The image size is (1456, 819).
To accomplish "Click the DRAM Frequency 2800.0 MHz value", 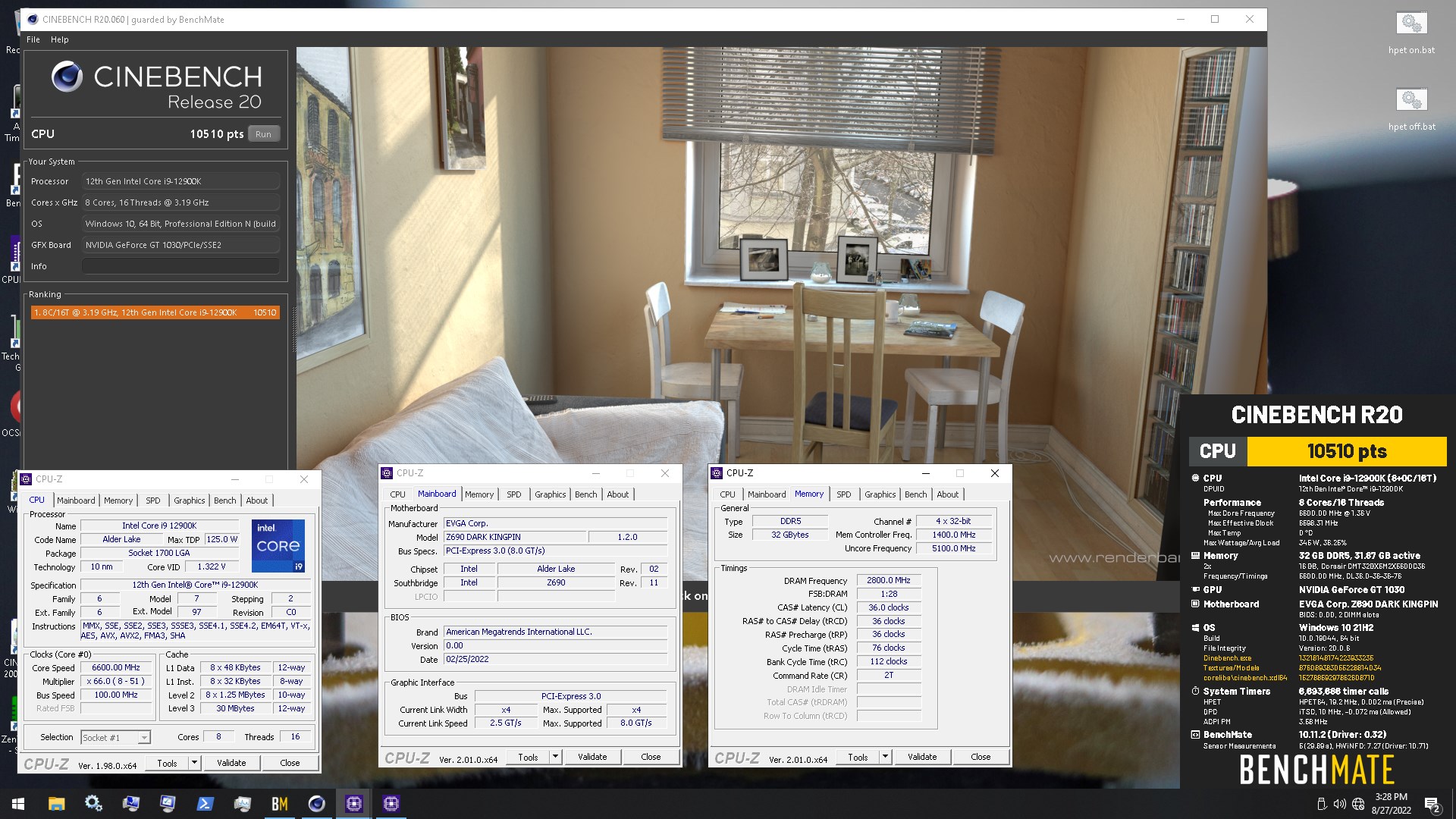I will tap(889, 580).
